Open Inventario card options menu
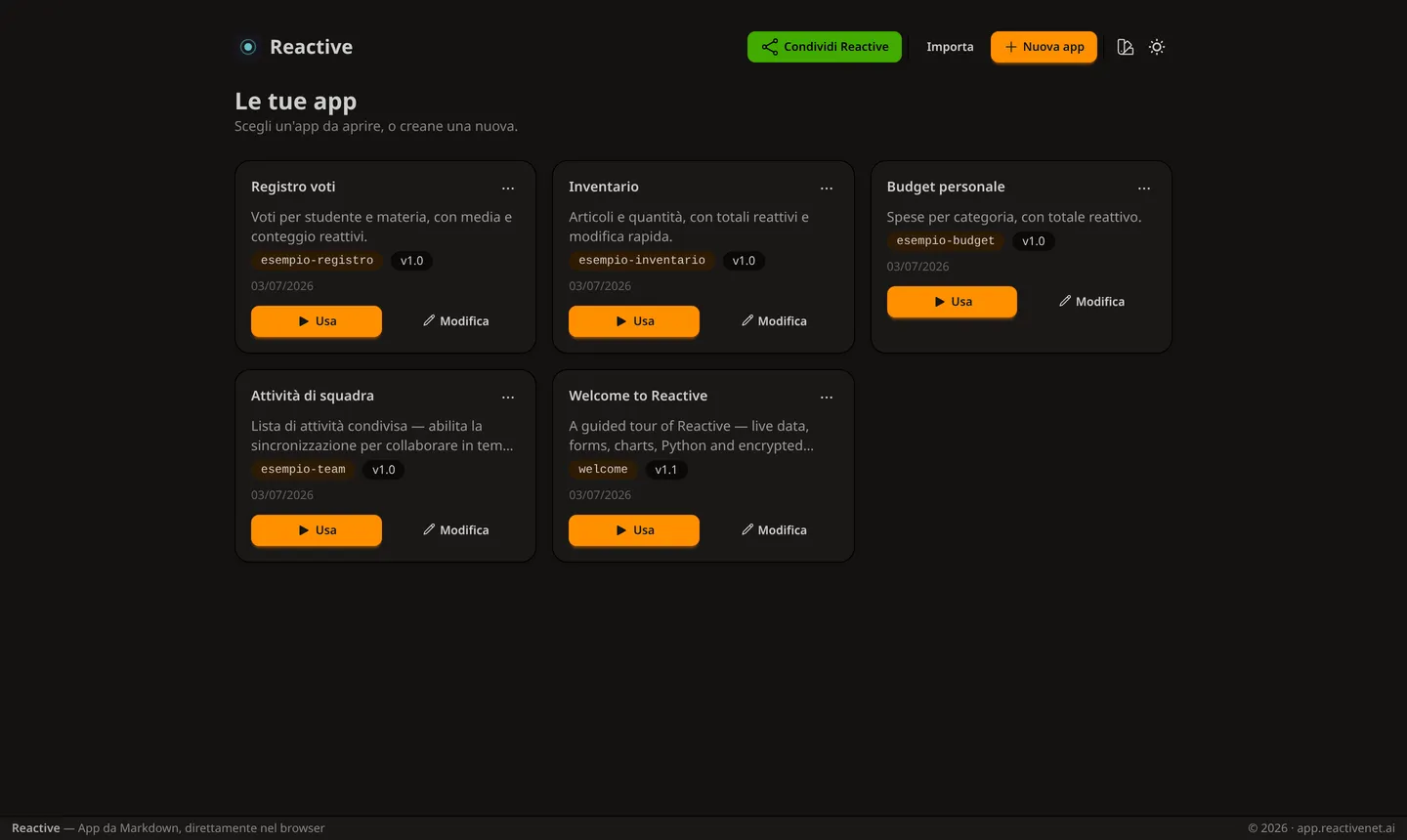 coord(827,188)
